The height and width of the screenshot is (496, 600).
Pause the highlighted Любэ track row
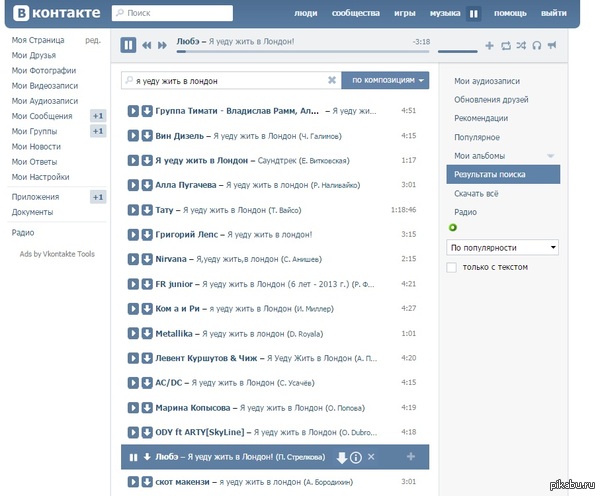pyautogui.click(x=133, y=457)
